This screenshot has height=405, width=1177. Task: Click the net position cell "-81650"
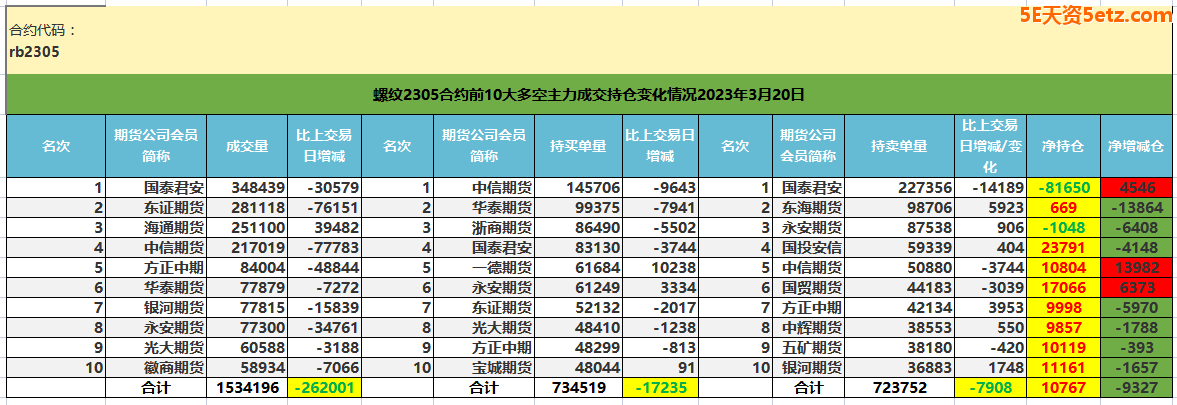click(x=1063, y=188)
